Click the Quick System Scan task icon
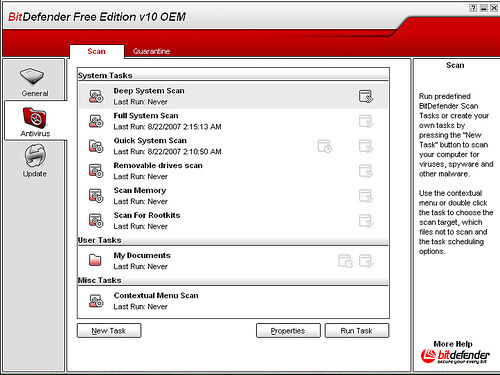500x375 pixels. tap(96, 146)
